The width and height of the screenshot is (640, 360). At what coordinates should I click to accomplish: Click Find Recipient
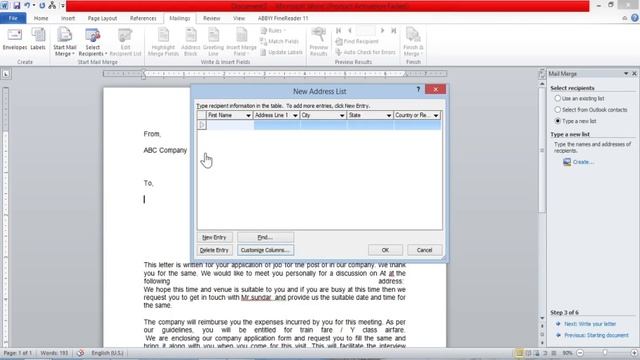coord(357,41)
